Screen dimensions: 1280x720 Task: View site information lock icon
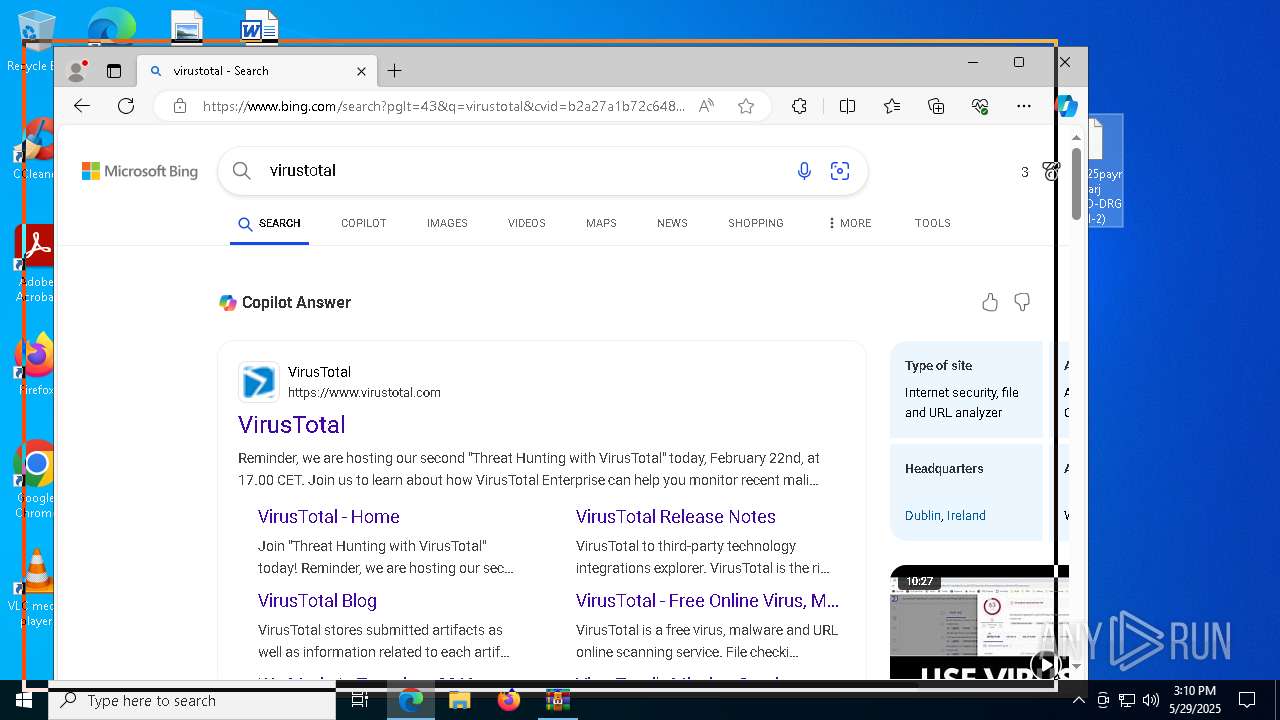180,106
